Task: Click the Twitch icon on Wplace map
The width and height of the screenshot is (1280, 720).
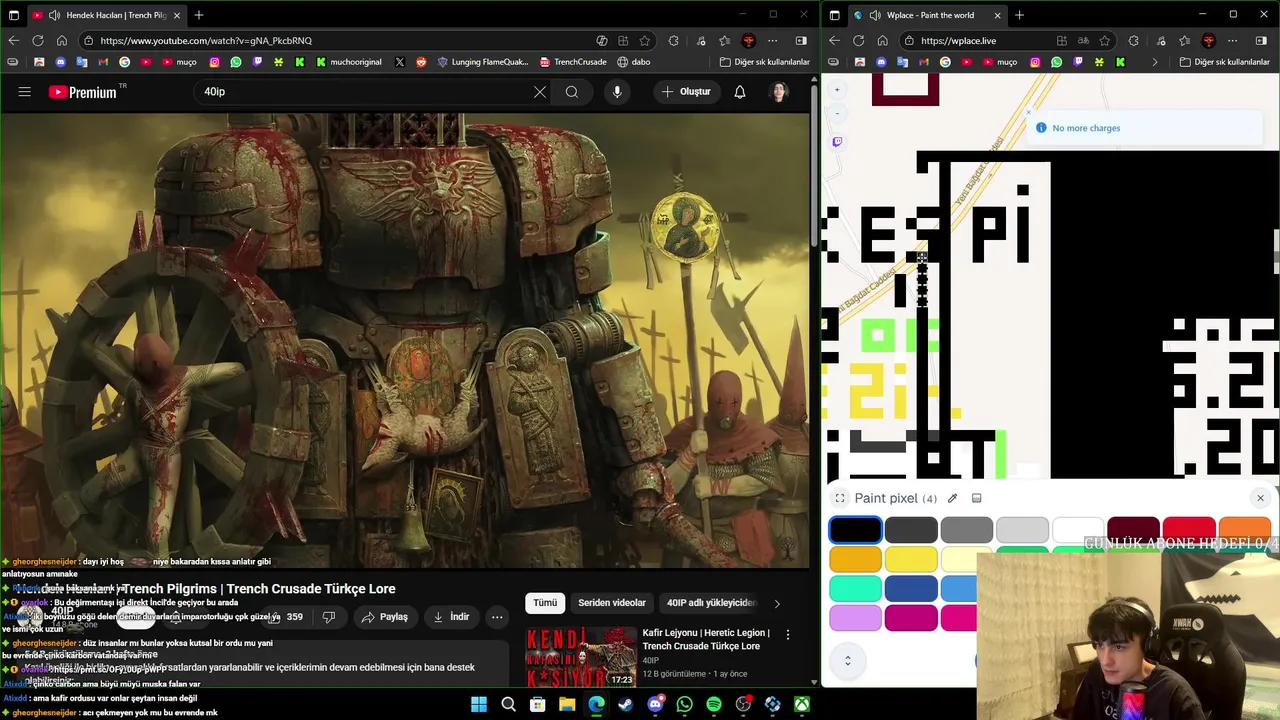Action: coord(837,142)
